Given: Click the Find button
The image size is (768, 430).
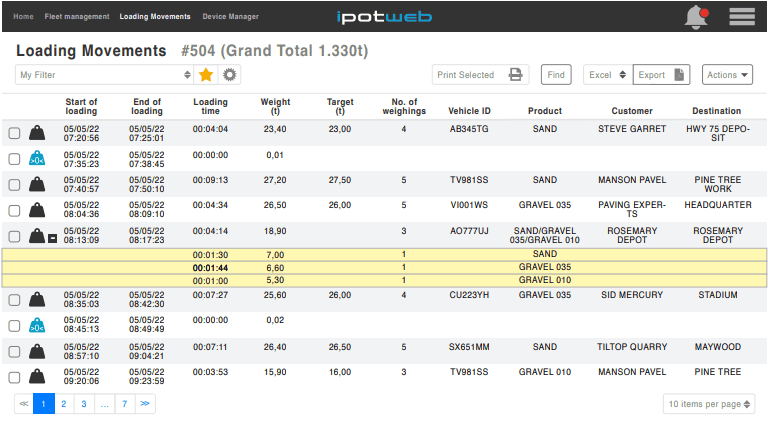Looking at the screenshot, I should coord(556,75).
